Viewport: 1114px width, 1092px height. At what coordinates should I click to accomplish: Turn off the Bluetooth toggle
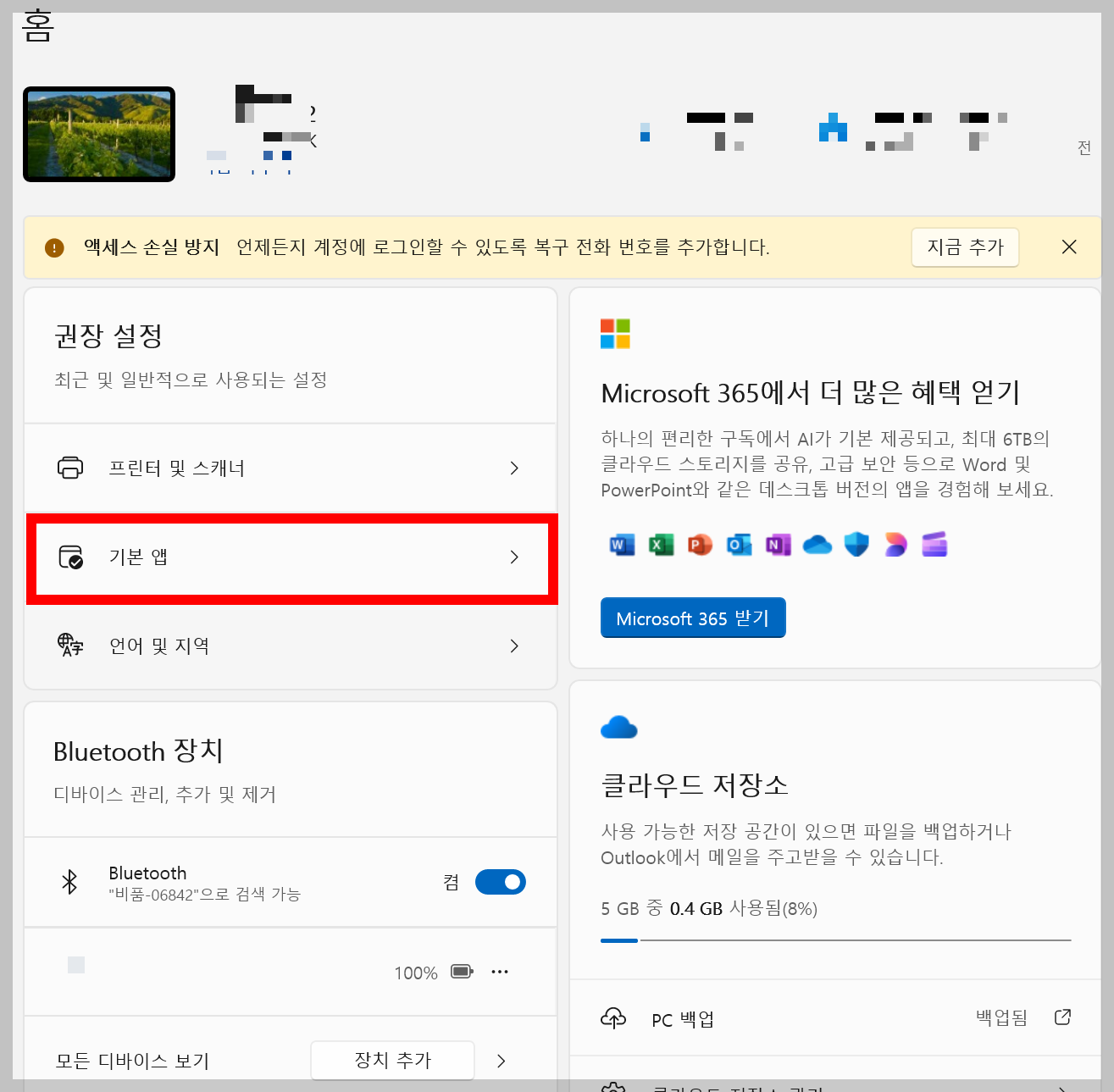tap(500, 882)
